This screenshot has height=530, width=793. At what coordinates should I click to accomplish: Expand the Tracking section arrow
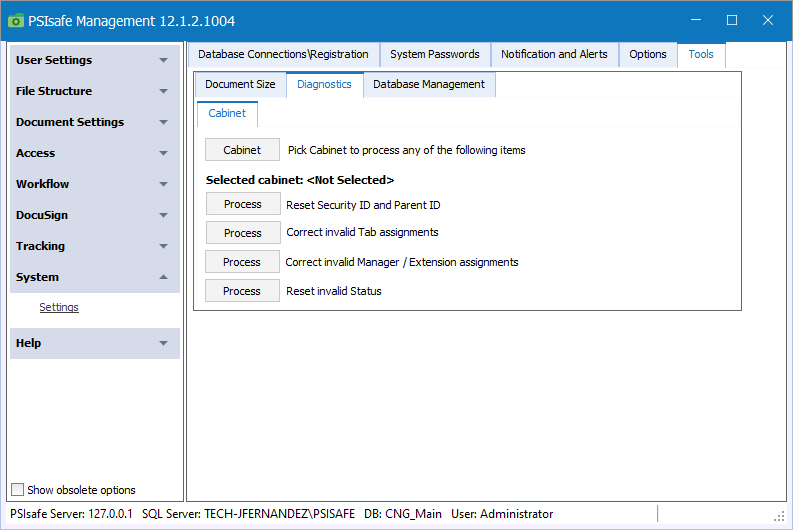(x=163, y=246)
